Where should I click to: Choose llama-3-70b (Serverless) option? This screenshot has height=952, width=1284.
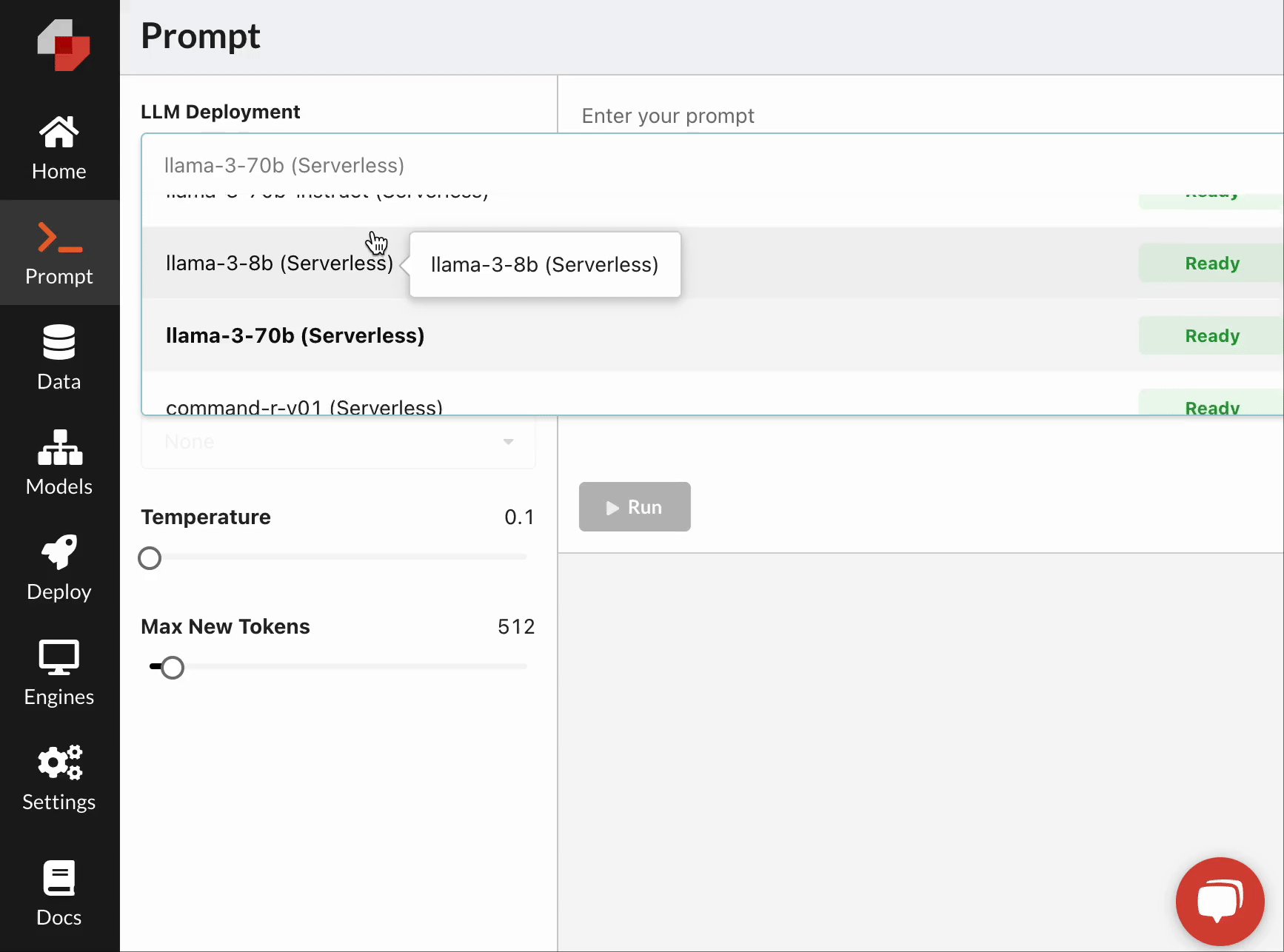[712, 335]
